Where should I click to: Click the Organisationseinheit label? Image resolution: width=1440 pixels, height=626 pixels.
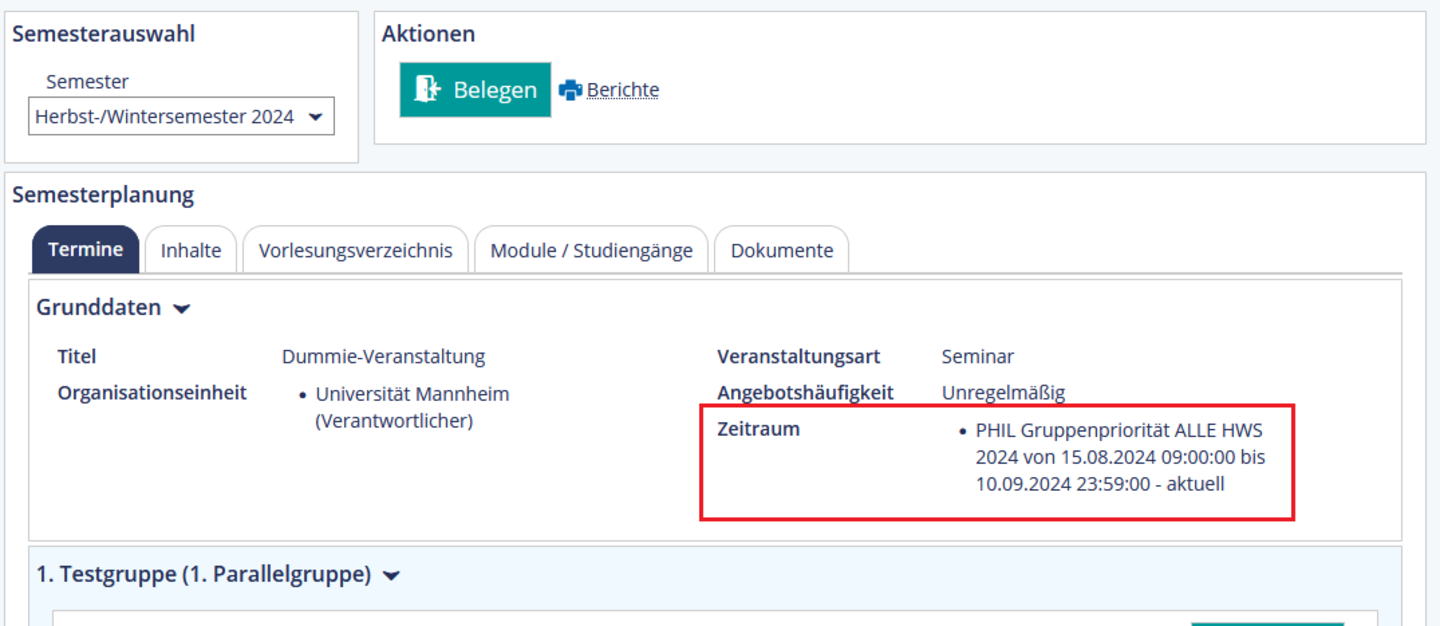tap(152, 393)
